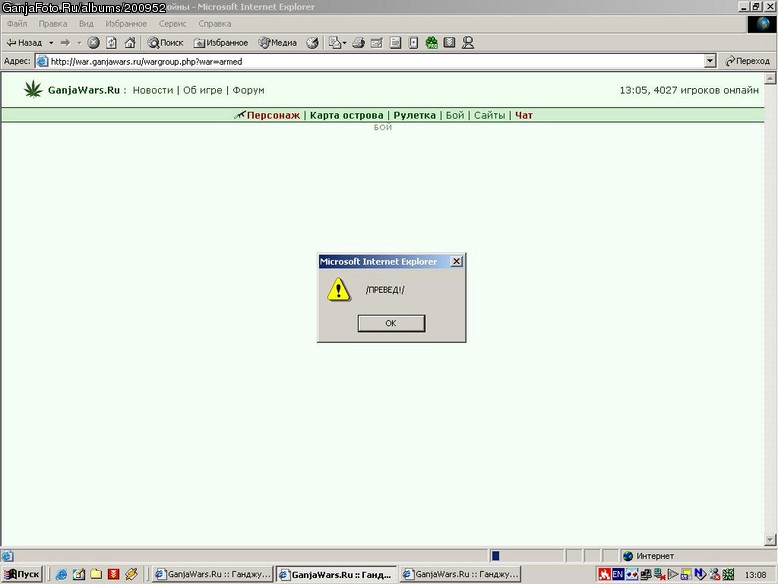Open the Сервис menu

(173, 23)
